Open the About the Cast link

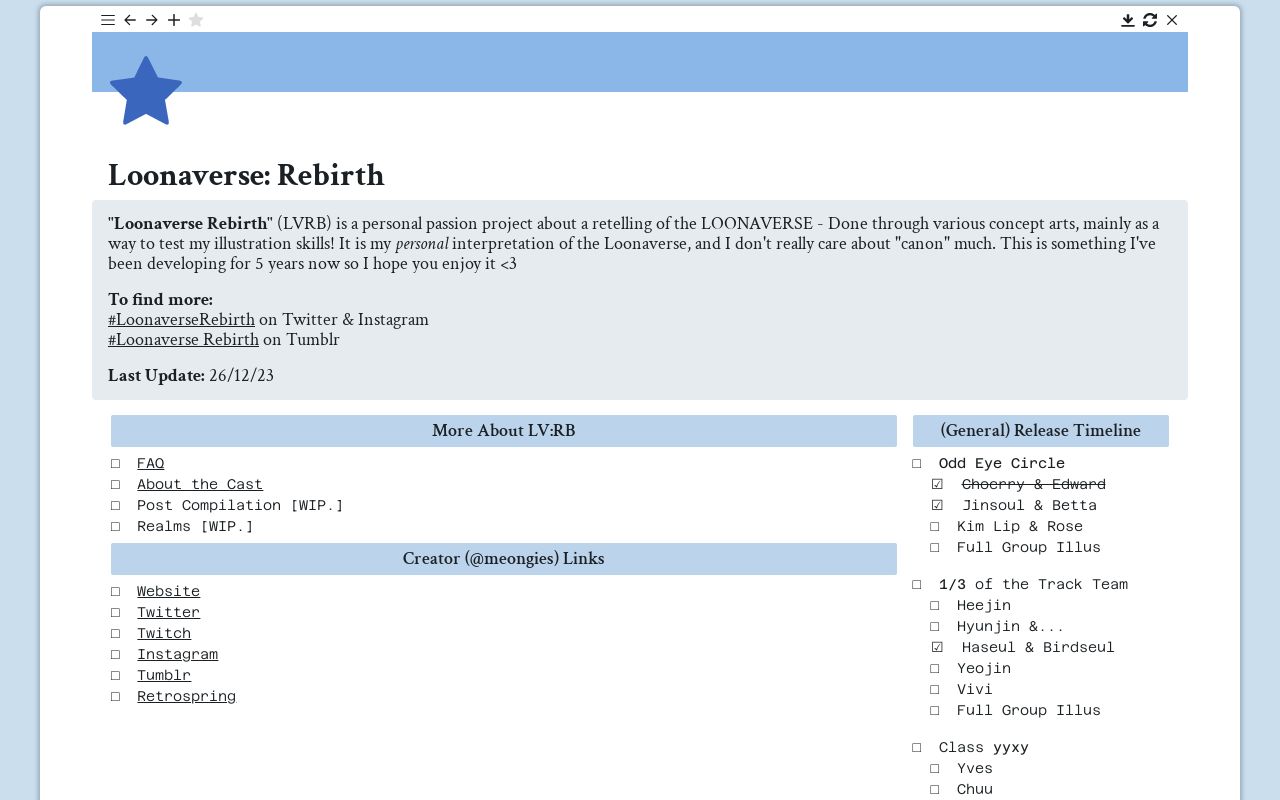[x=199, y=484]
